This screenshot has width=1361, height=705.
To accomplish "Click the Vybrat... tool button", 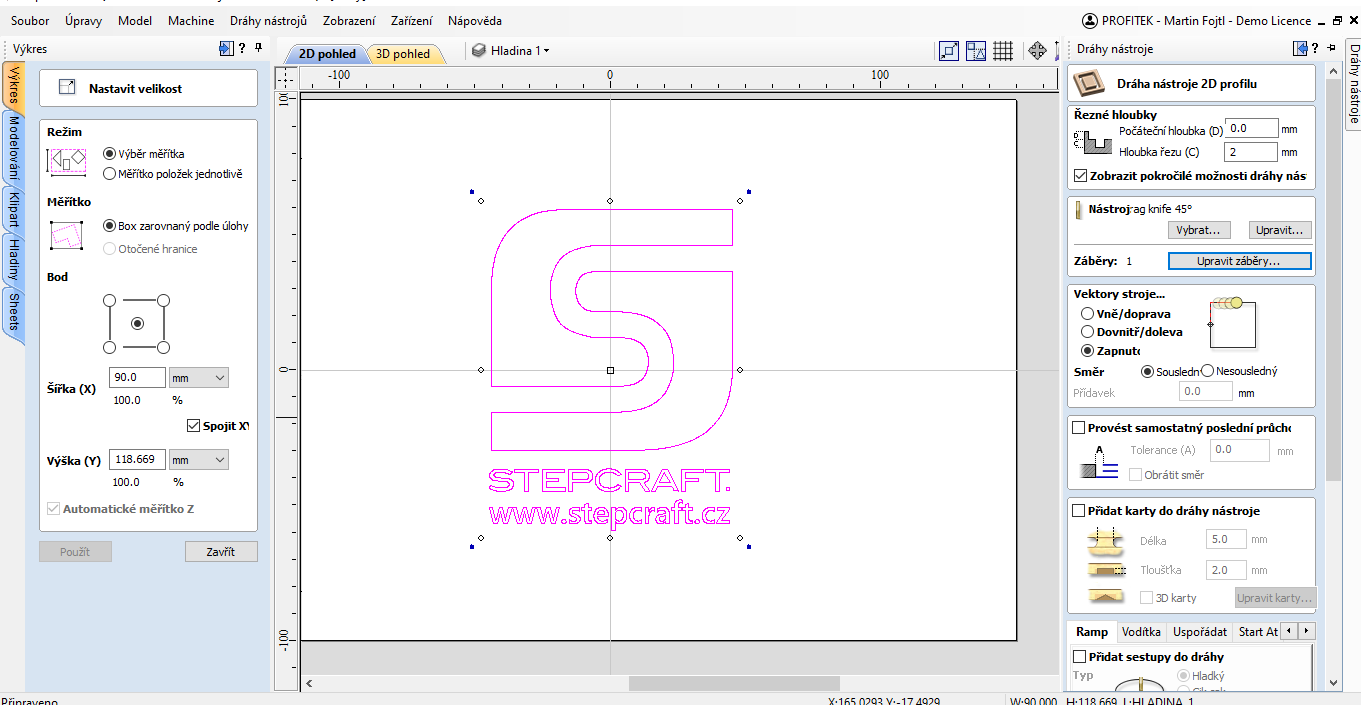I will pyautogui.click(x=1198, y=230).
